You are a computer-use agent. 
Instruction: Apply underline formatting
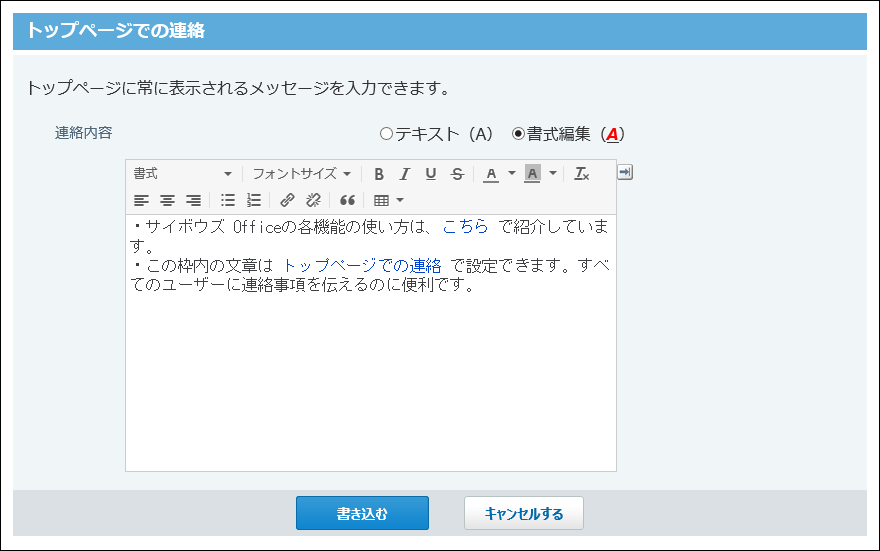coord(430,174)
